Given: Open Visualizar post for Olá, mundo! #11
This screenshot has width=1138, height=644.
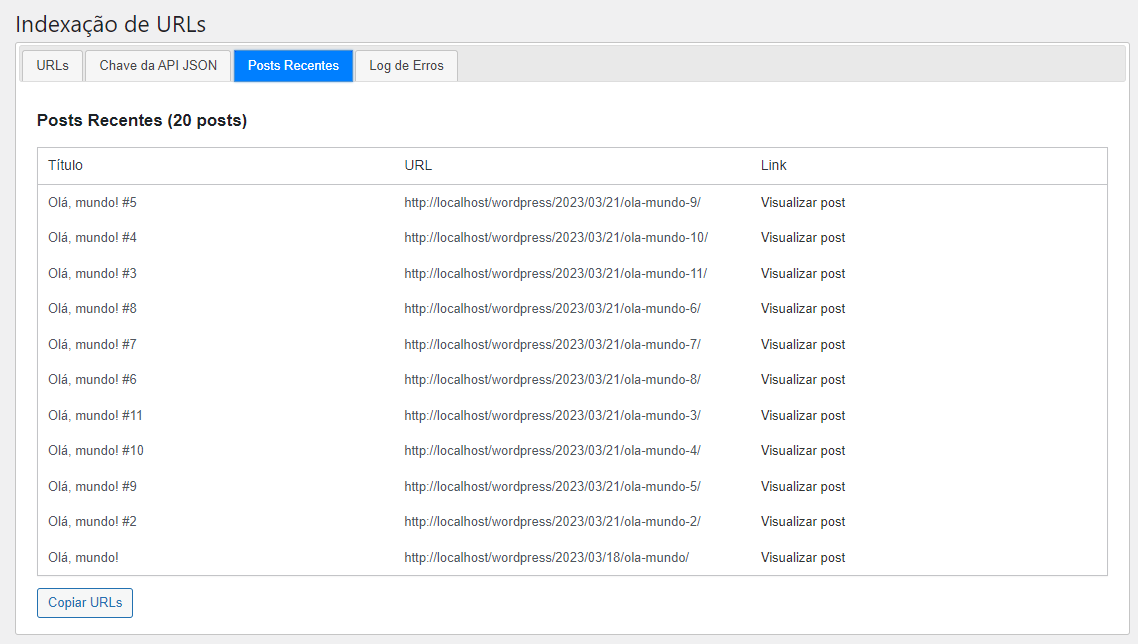Looking at the screenshot, I should pos(803,416).
